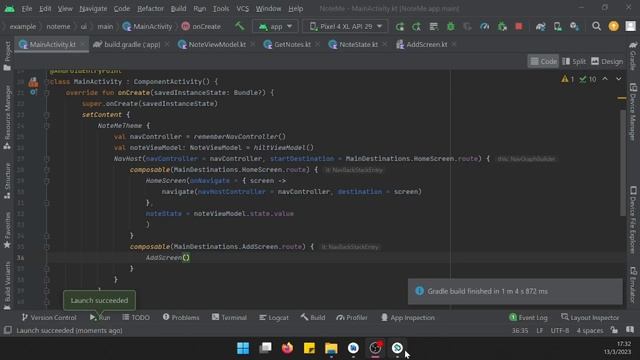640x360 pixels.
Task: Open the Edit menu
Action: (45, 9)
